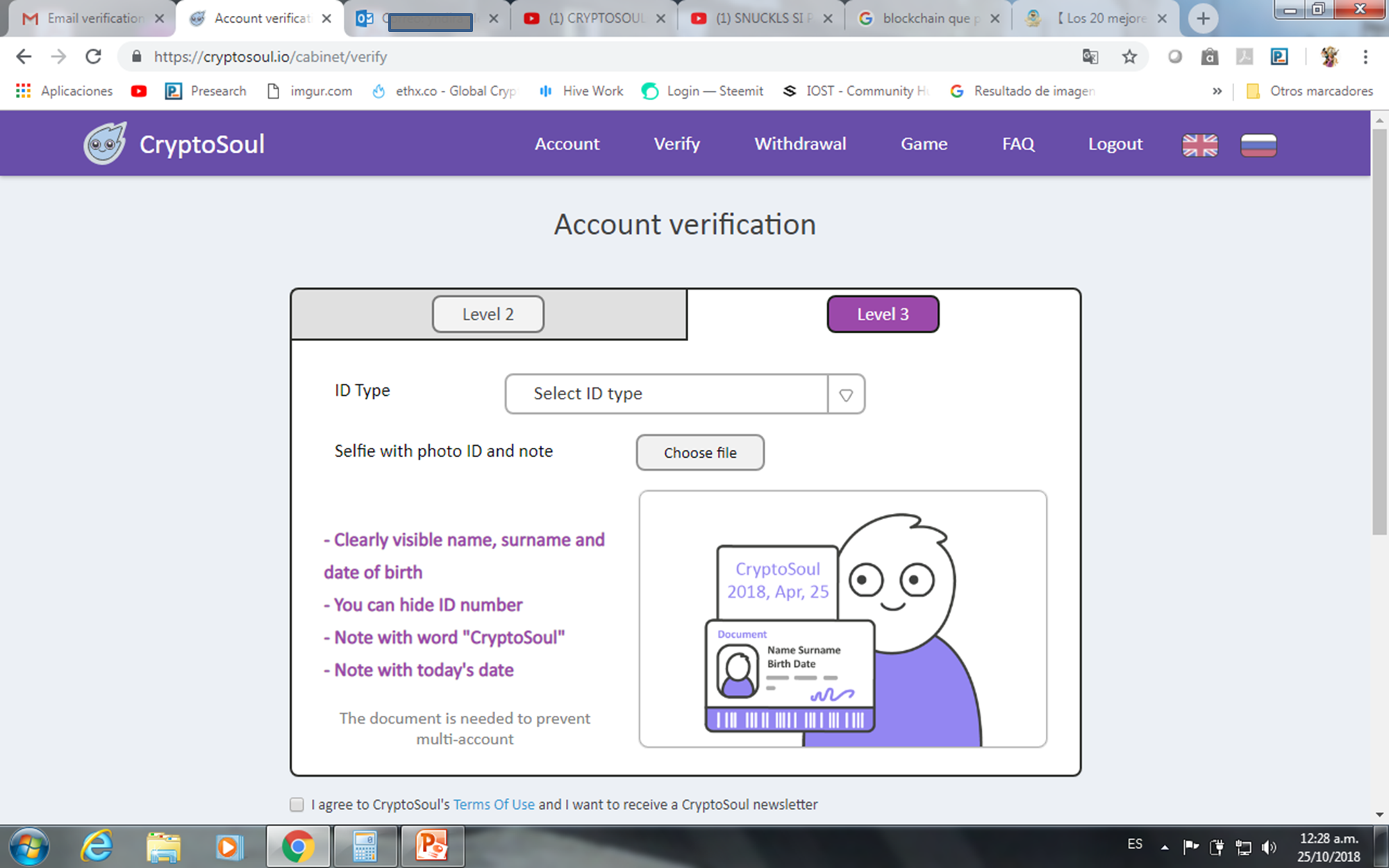The height and width of the screenshot is (868, 1389).
Task: Open the Chrome profile avatar
Action: pos(1329,57)
